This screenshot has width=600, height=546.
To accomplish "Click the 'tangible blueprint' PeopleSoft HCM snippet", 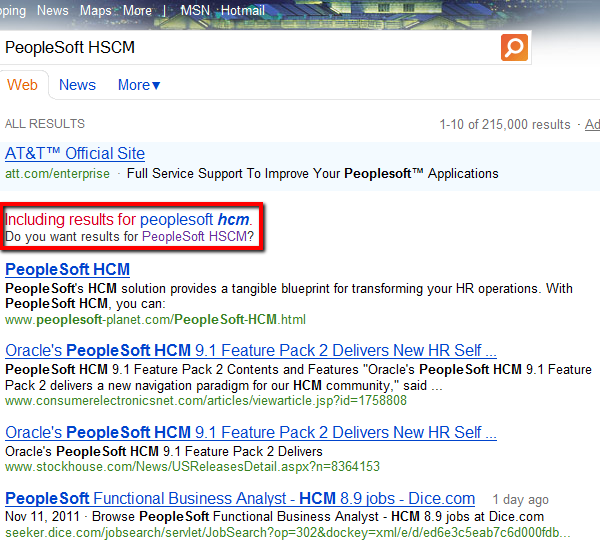I will (289, 296).
